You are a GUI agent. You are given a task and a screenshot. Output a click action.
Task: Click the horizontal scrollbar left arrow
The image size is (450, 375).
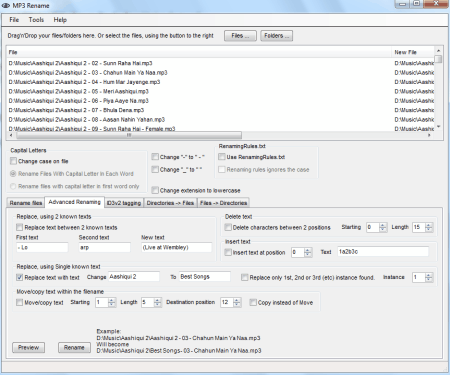click(11, 135)
